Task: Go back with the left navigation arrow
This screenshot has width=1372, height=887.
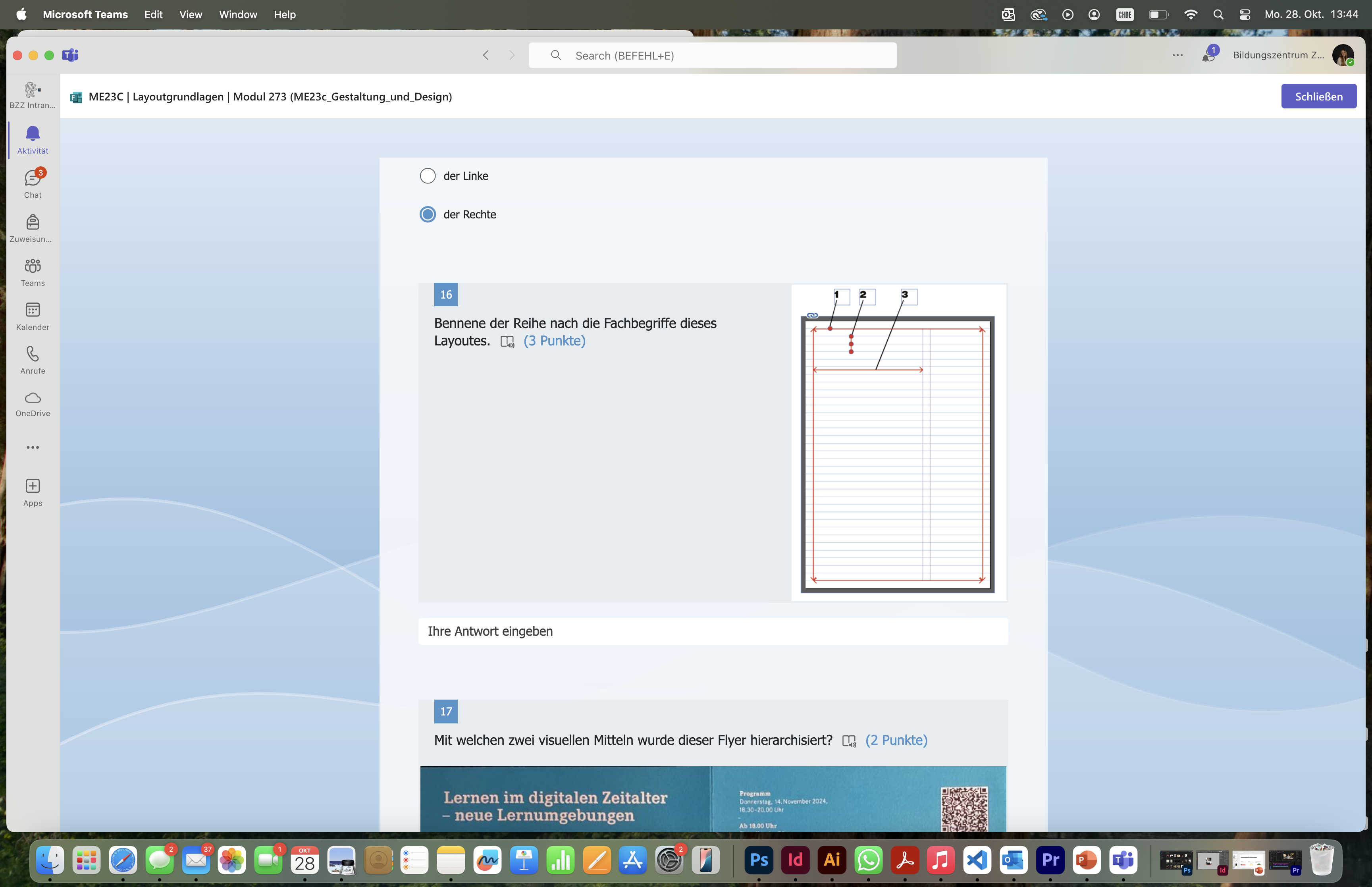Action: pyautogui.click(x=486, y=55)
